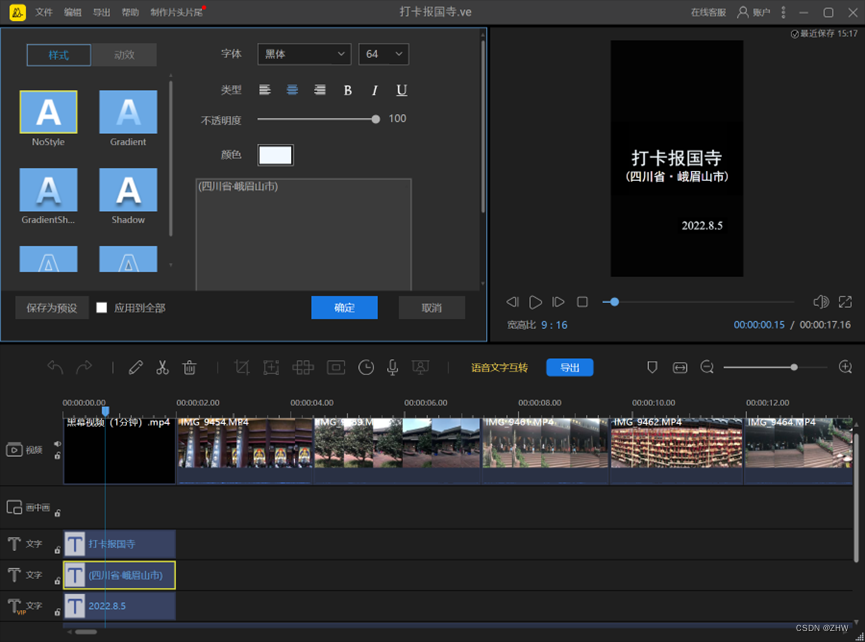The width and height of the screenshot is (865, 642).
Task: Click the subtitle text input area
Action: coord(303,234)
